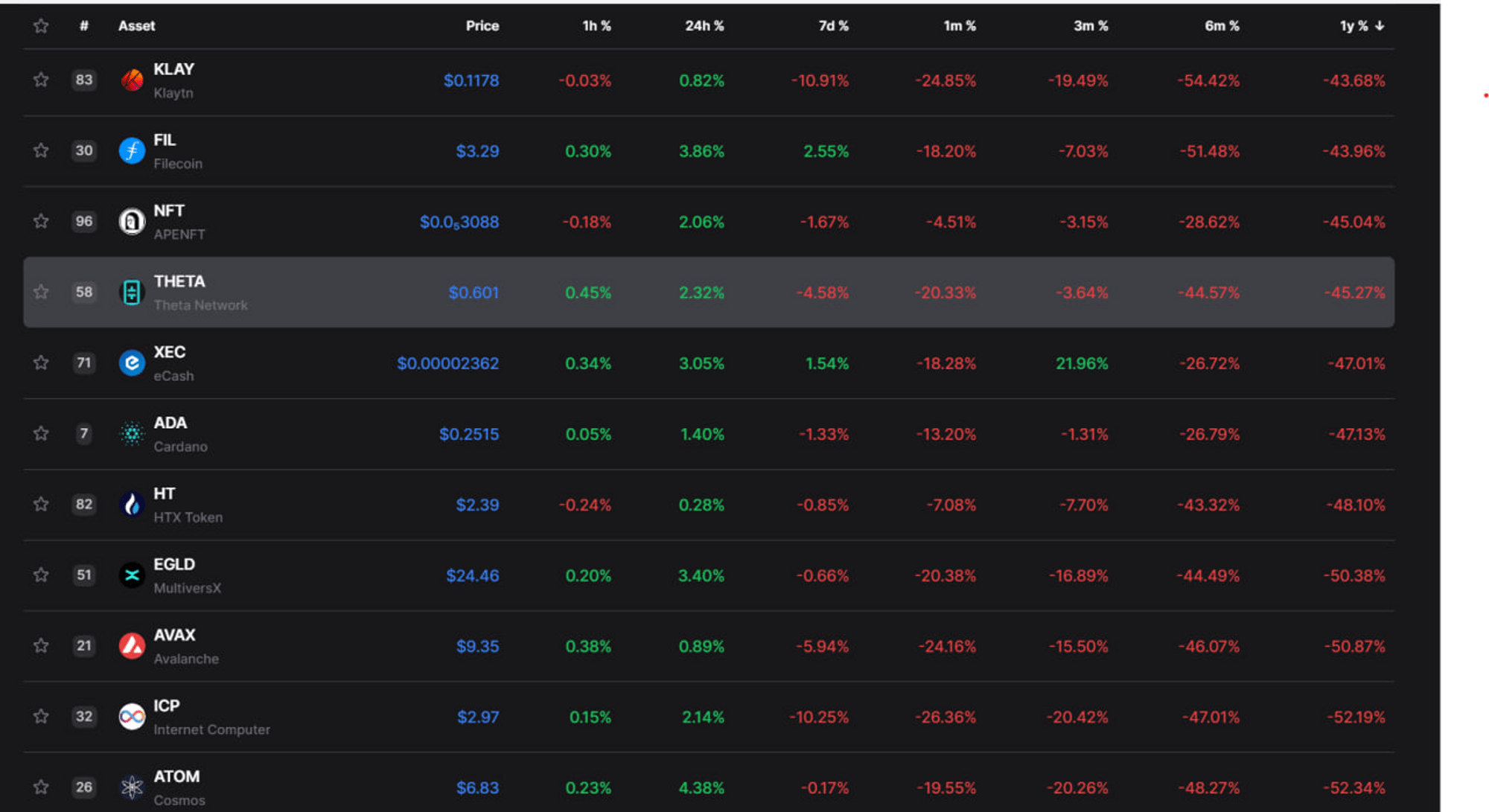Image resolution: width=1489 pixels, height=812 pixels.
Task: Open the ATOM asset link
Action: click(176, 776)
